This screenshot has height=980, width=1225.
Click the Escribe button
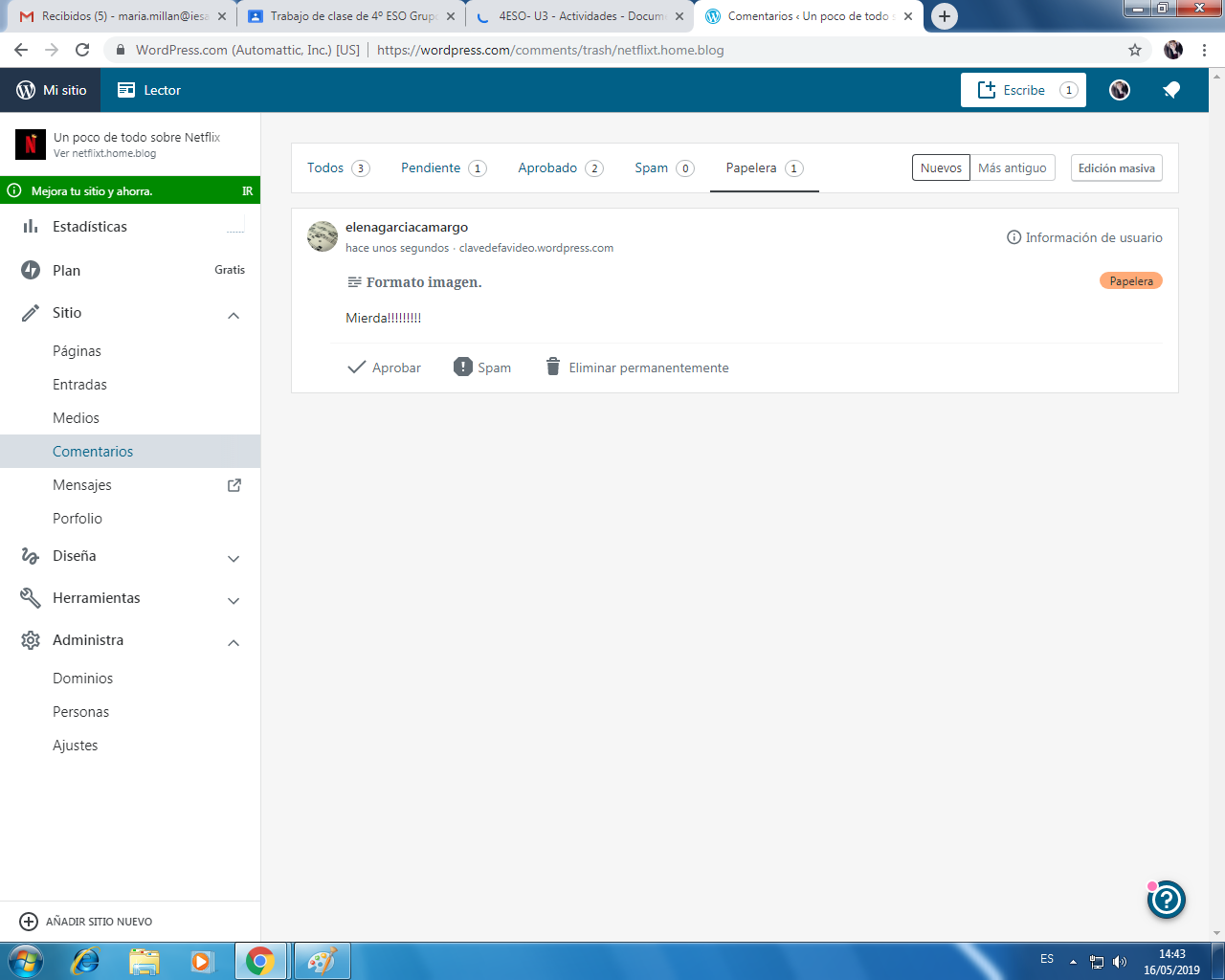point(1023,90)
